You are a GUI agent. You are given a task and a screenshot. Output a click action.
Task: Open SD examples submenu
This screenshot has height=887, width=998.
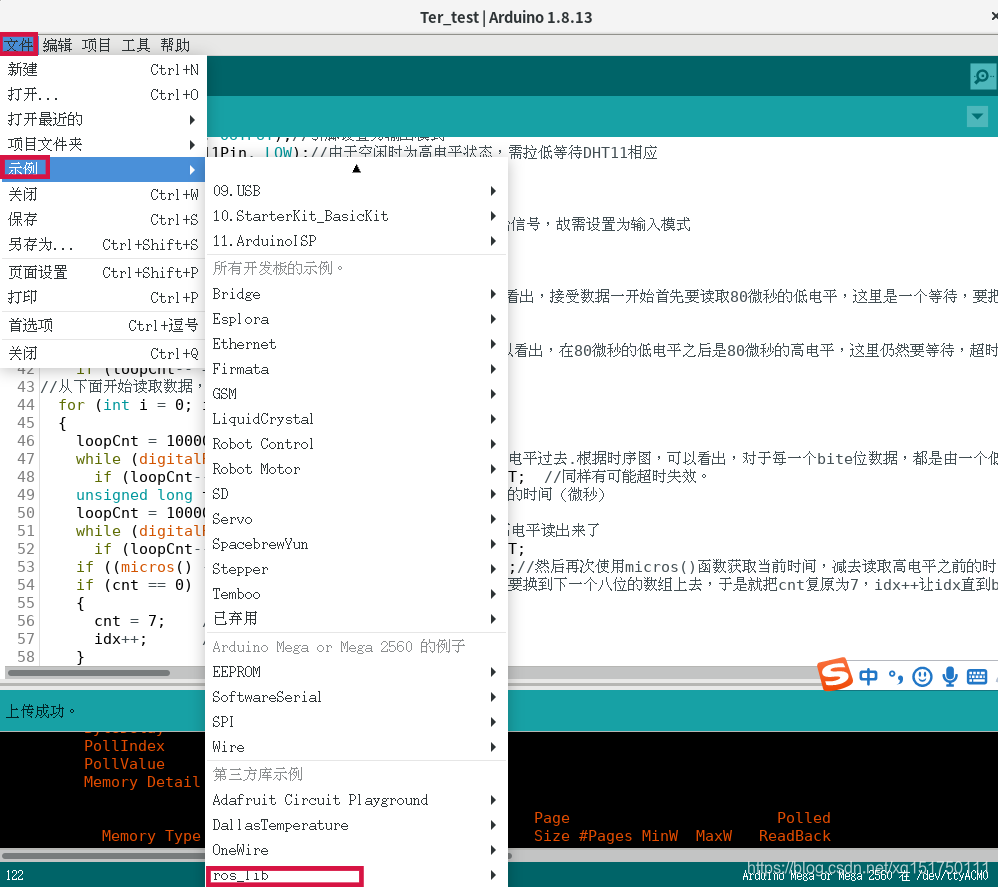(356, 494)
